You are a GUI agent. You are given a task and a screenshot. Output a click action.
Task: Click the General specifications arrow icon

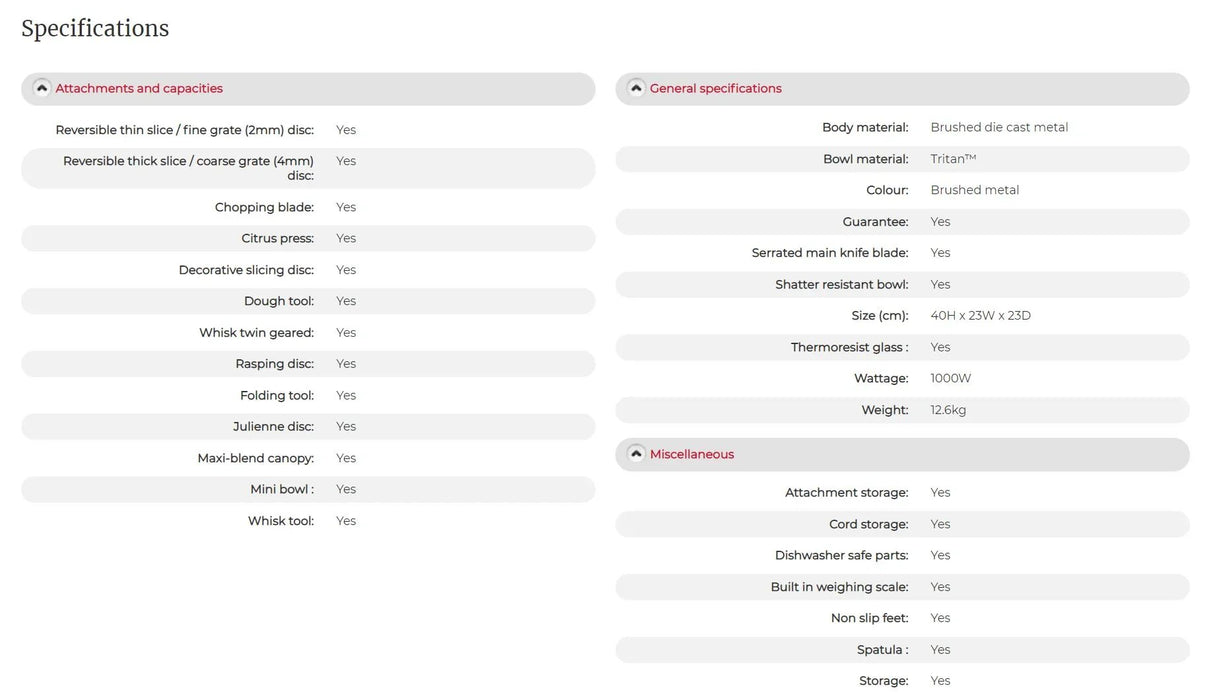(636, 88)
